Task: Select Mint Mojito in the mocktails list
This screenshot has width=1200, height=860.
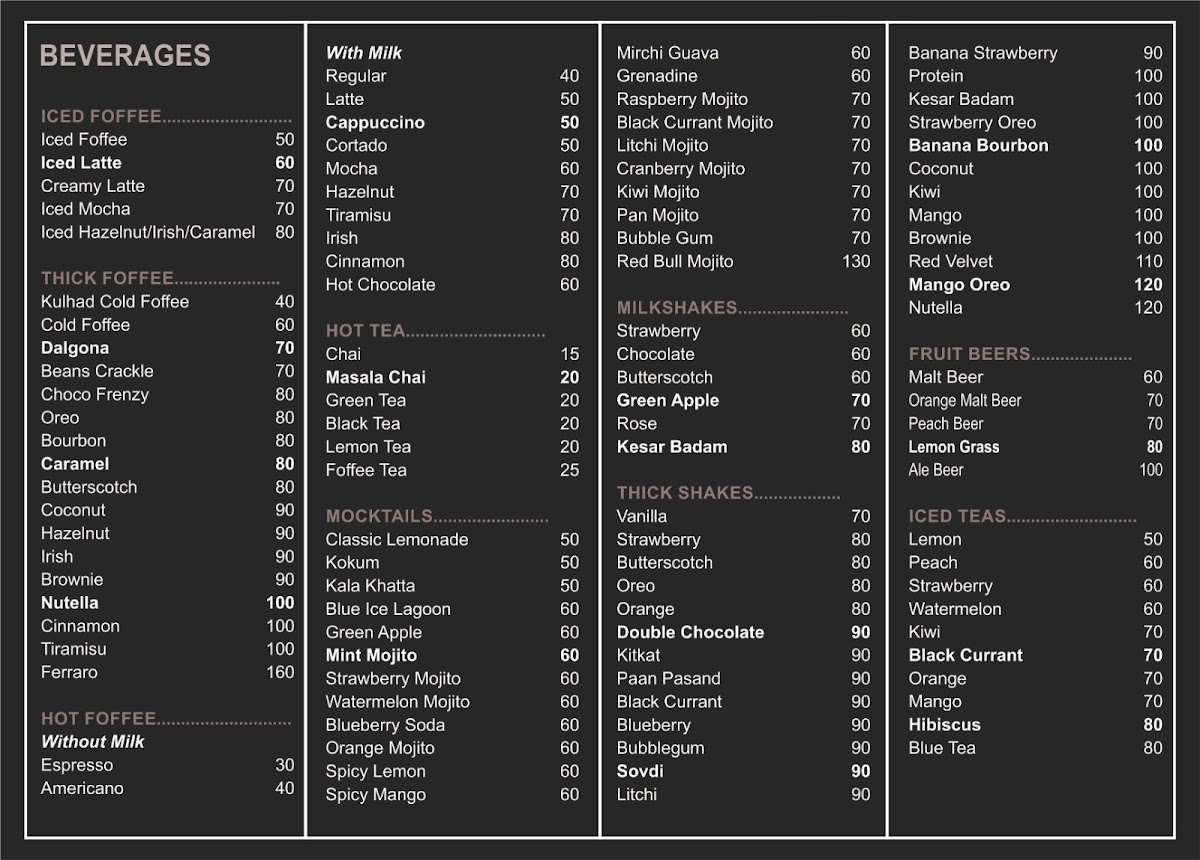Action: tap(371, 655)
